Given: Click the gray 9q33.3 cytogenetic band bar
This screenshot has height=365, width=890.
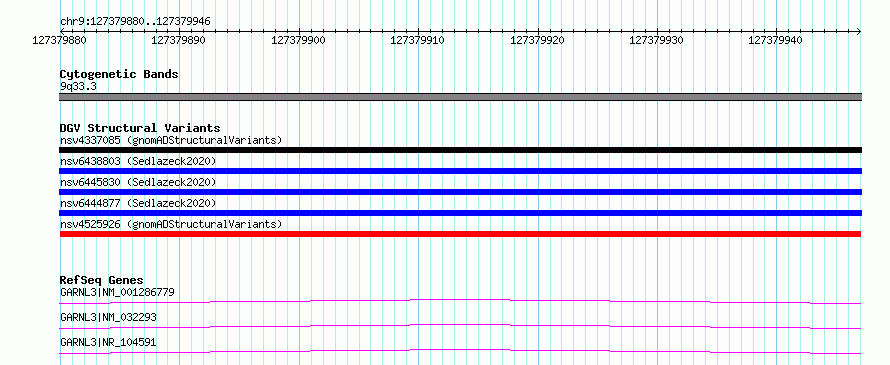Looking at the screenshot, I should point(460,97).
